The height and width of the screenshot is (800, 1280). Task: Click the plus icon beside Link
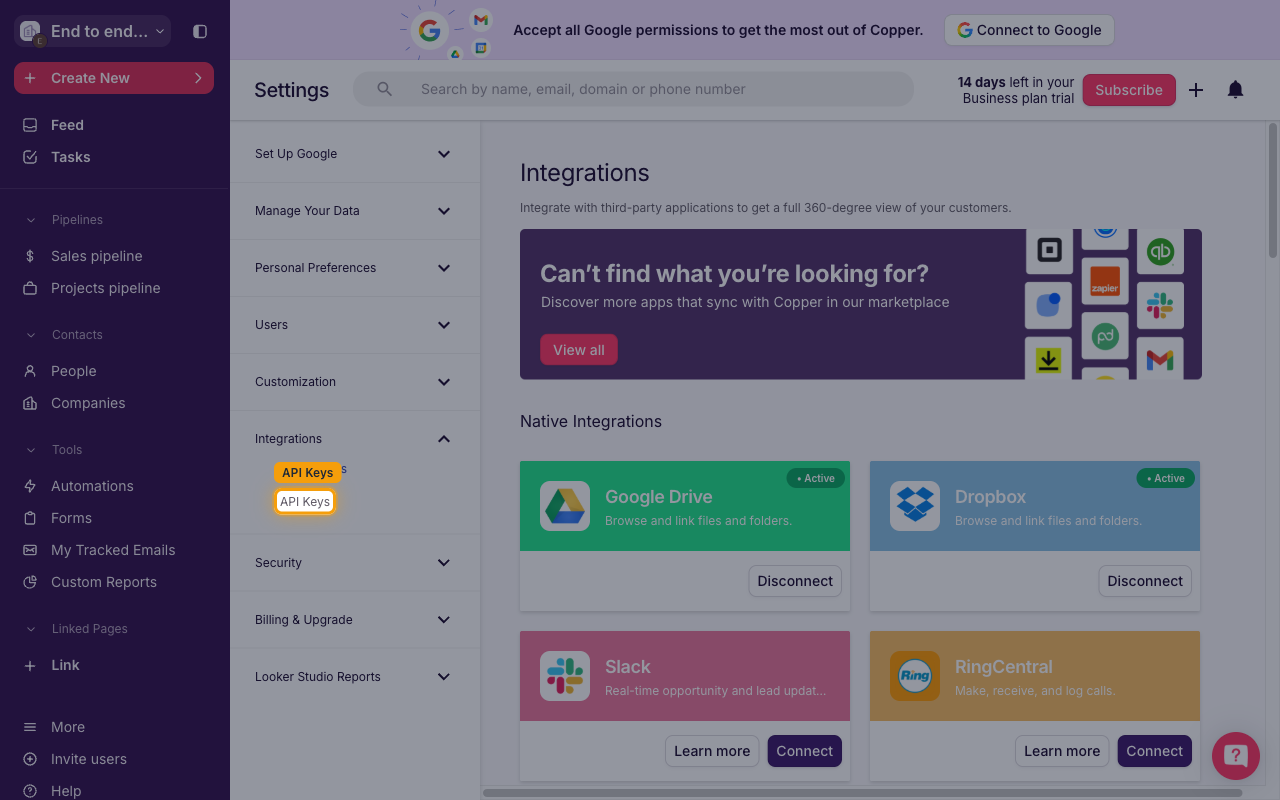point(30,665)
